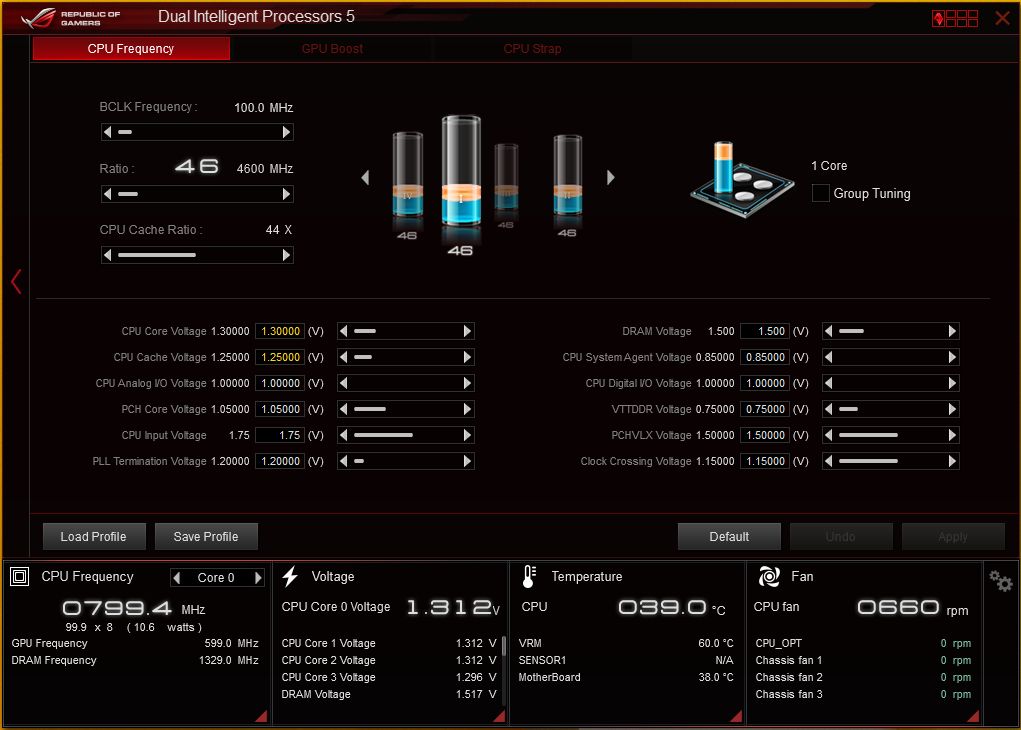Close the Dual Intelligent Processors window
The image size is (1021, 730).
(x=1002, y=18)
